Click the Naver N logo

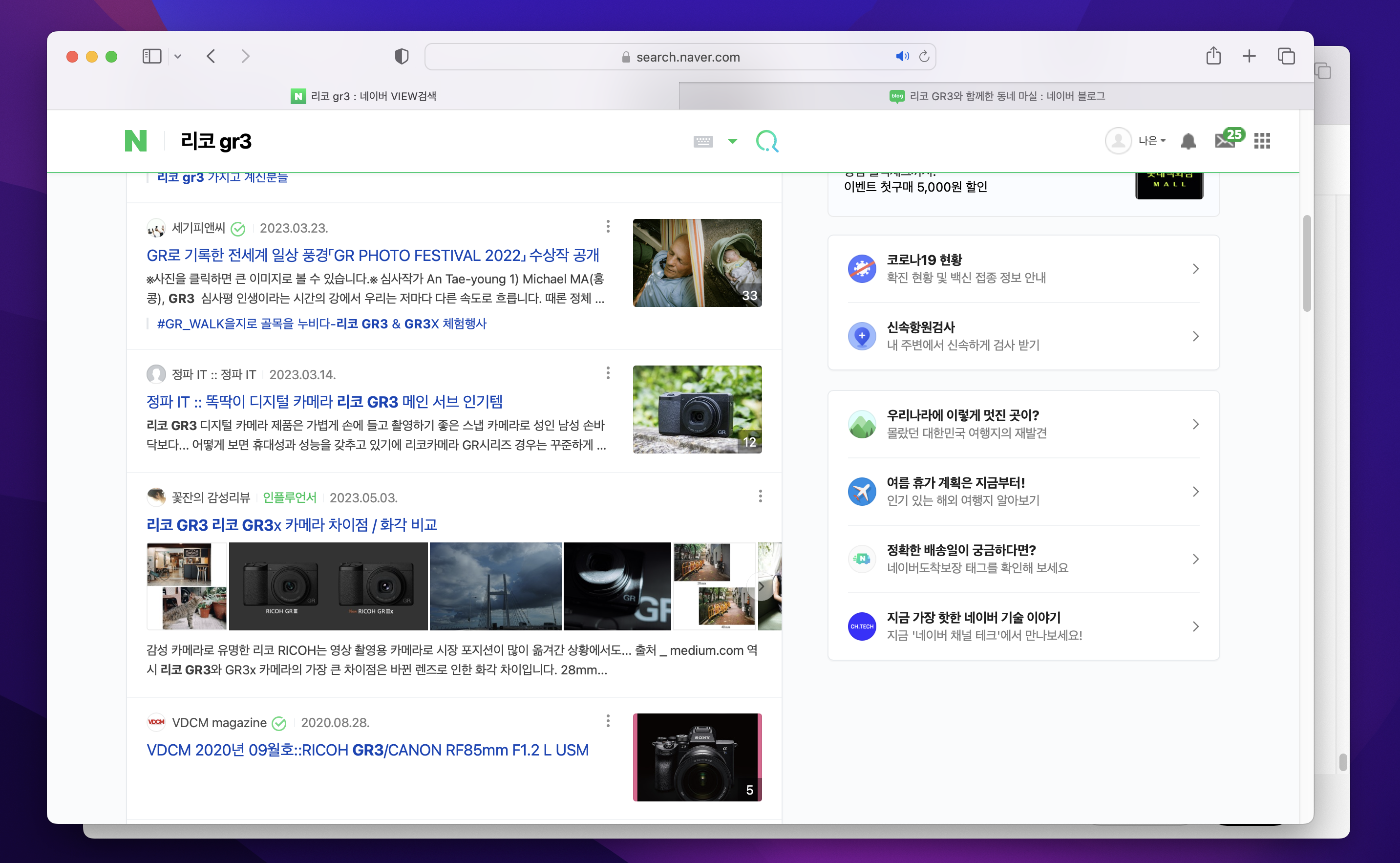click(136, 140)
